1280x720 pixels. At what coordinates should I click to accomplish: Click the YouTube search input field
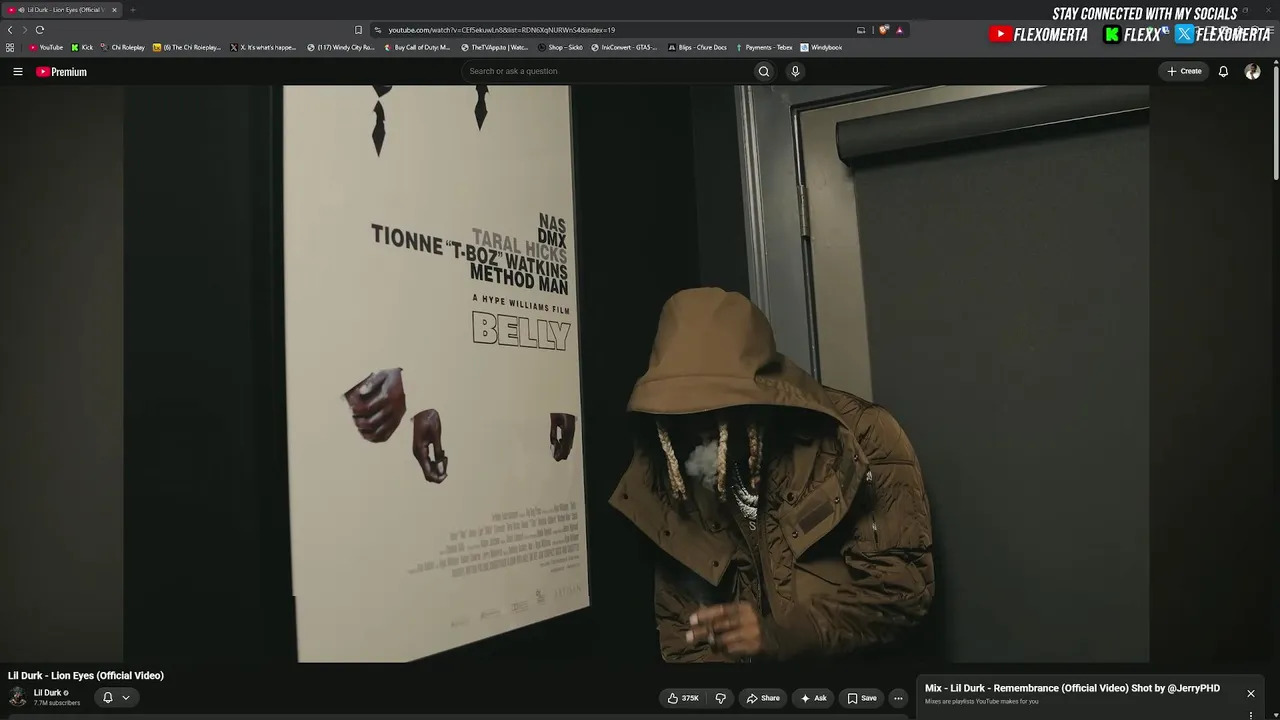[x=606, y=71]
